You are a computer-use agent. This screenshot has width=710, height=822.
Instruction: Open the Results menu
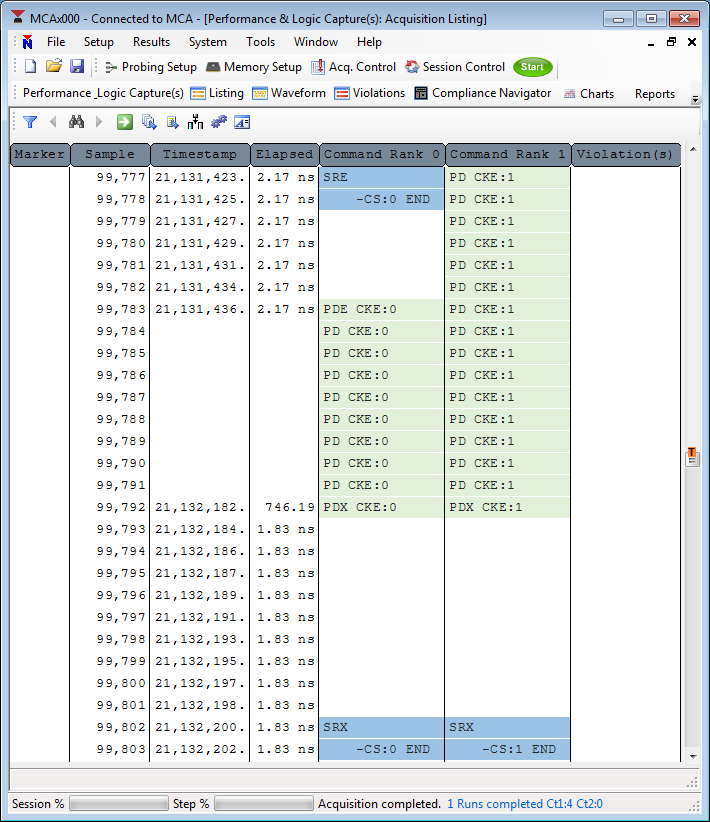pos(151,42)
